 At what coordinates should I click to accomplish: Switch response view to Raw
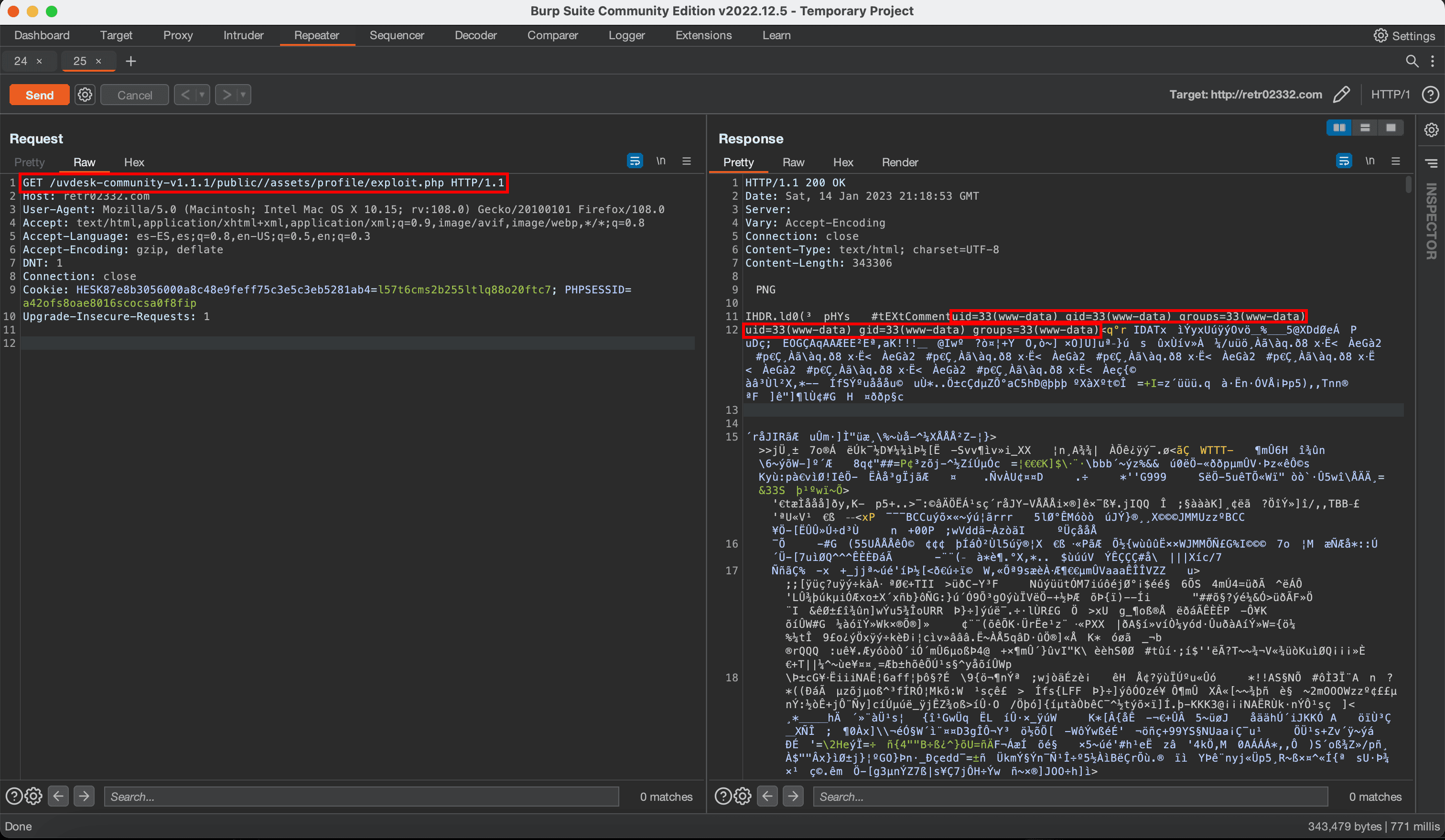coord(793,162)
